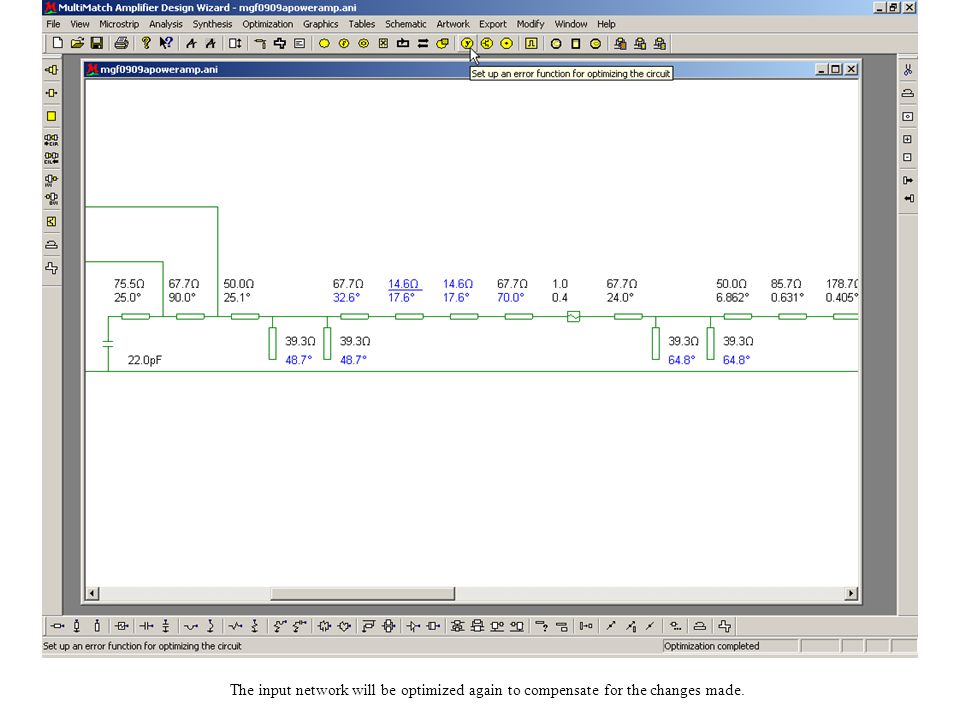Click the yellow question mark help icon
The image size is (960, 720).
146,43
